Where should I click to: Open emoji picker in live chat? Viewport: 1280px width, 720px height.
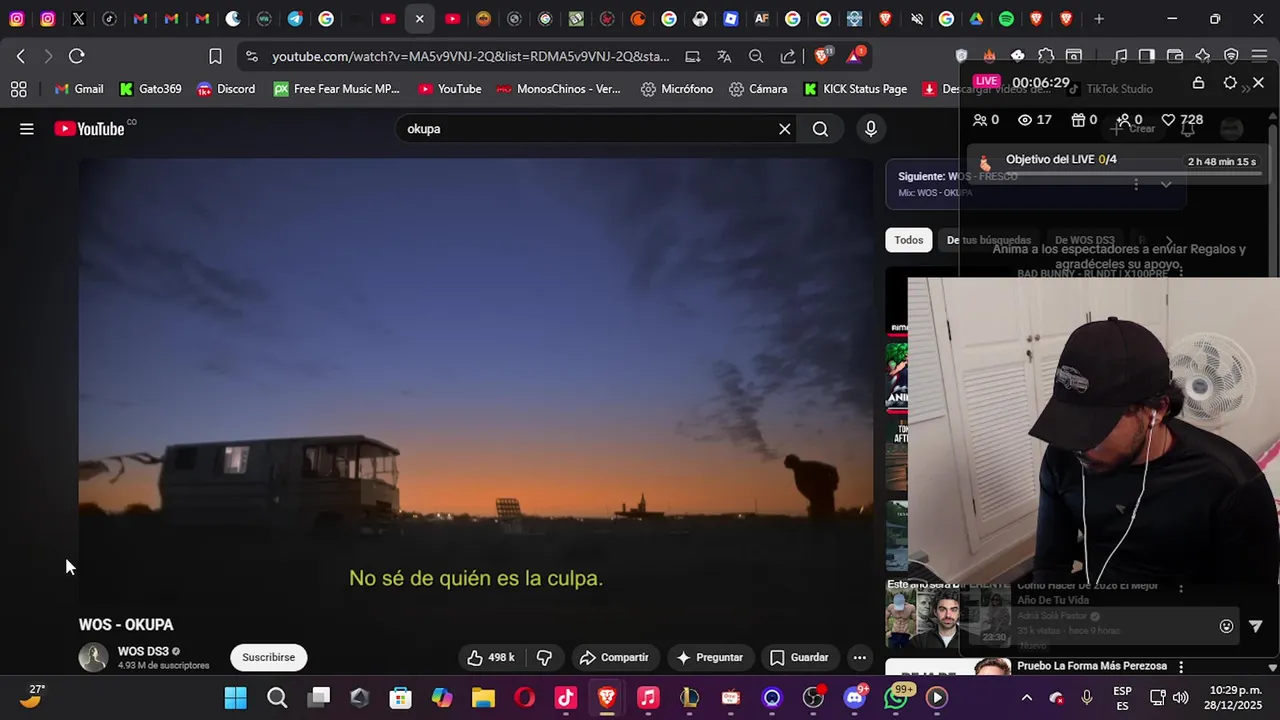pyautogui.click(x=1226, y=626)
